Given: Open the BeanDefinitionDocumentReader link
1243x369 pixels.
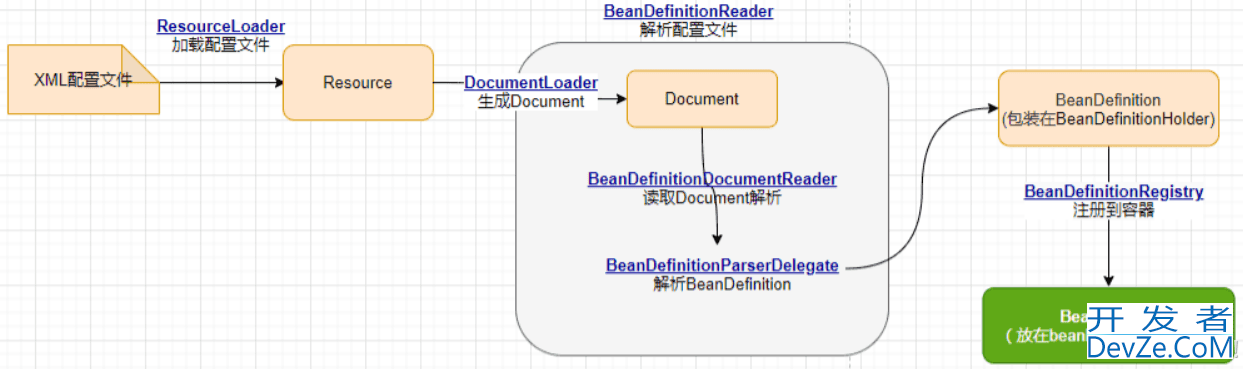Looking at the screenshot, I should tap(712, 179).
